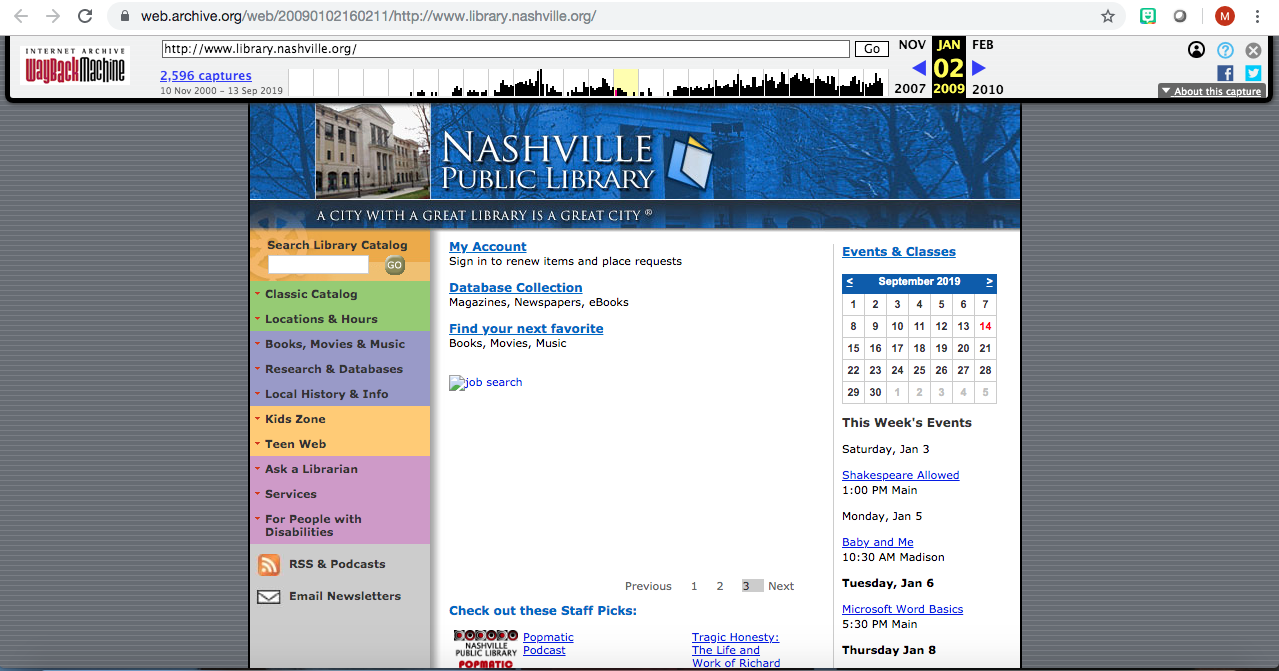This screenshot has height=671, width=1279.
Task: Jump to the next capture with the right blue arrow
Action: pos(979,68)
